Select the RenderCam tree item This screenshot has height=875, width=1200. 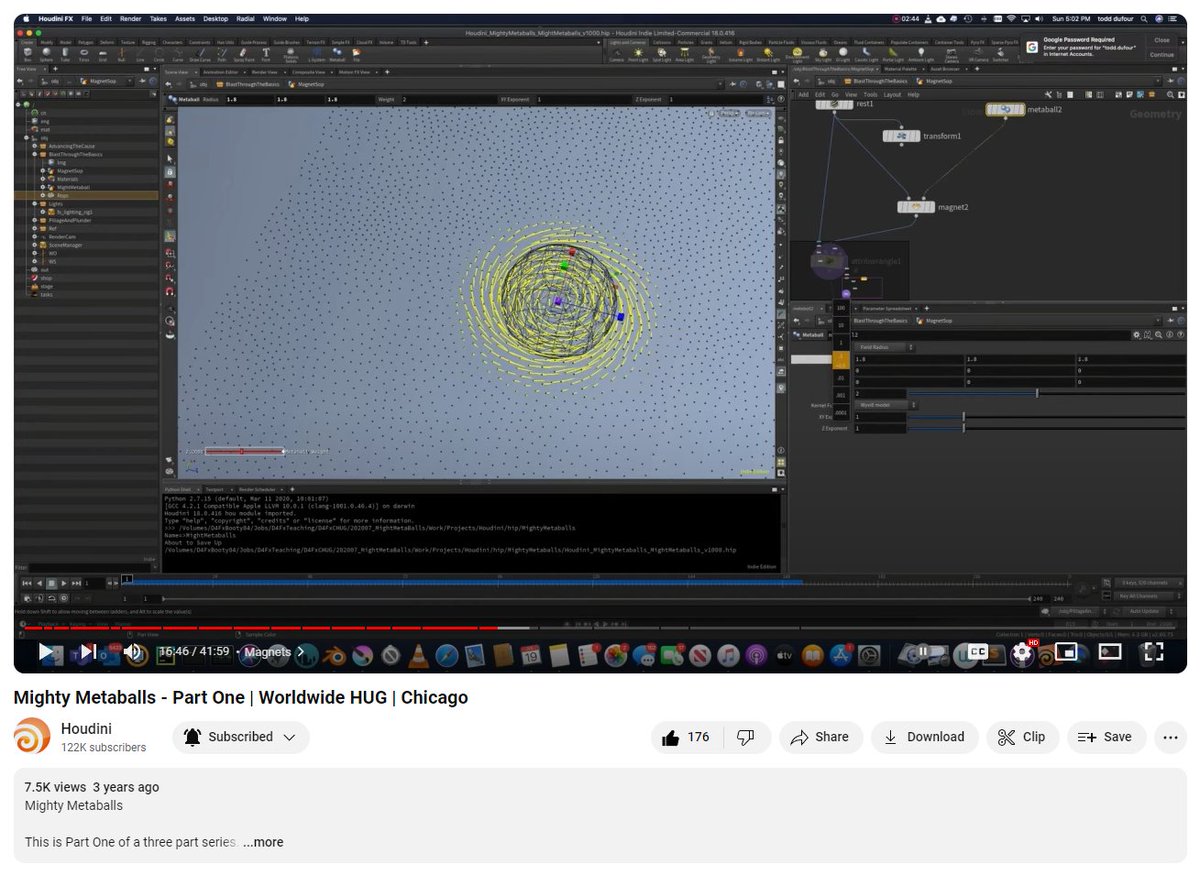coord(62,236)
